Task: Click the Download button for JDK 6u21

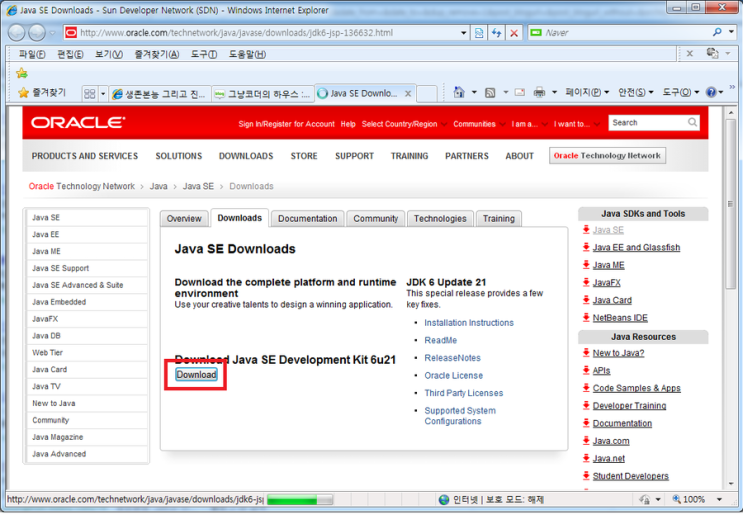Action: (x=196, y=374)
